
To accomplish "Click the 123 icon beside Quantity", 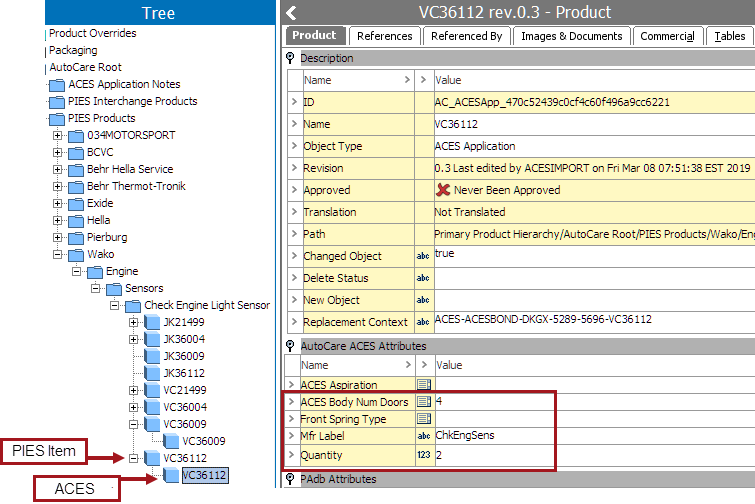I will pos(423,455).
